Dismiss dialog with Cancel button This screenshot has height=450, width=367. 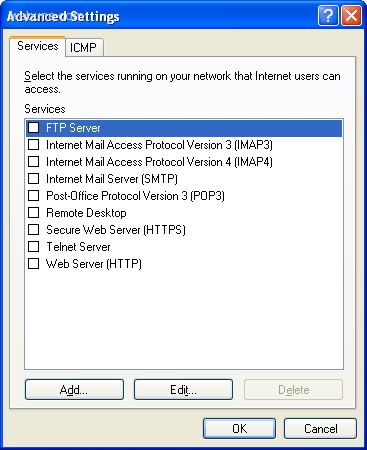point(320,429)
